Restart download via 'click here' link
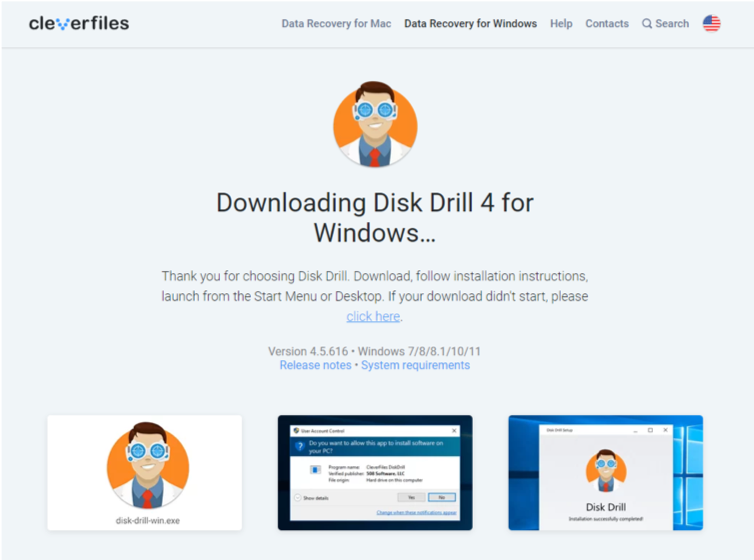This screenshot has height=560, width=754. click(x=373, y=316)
